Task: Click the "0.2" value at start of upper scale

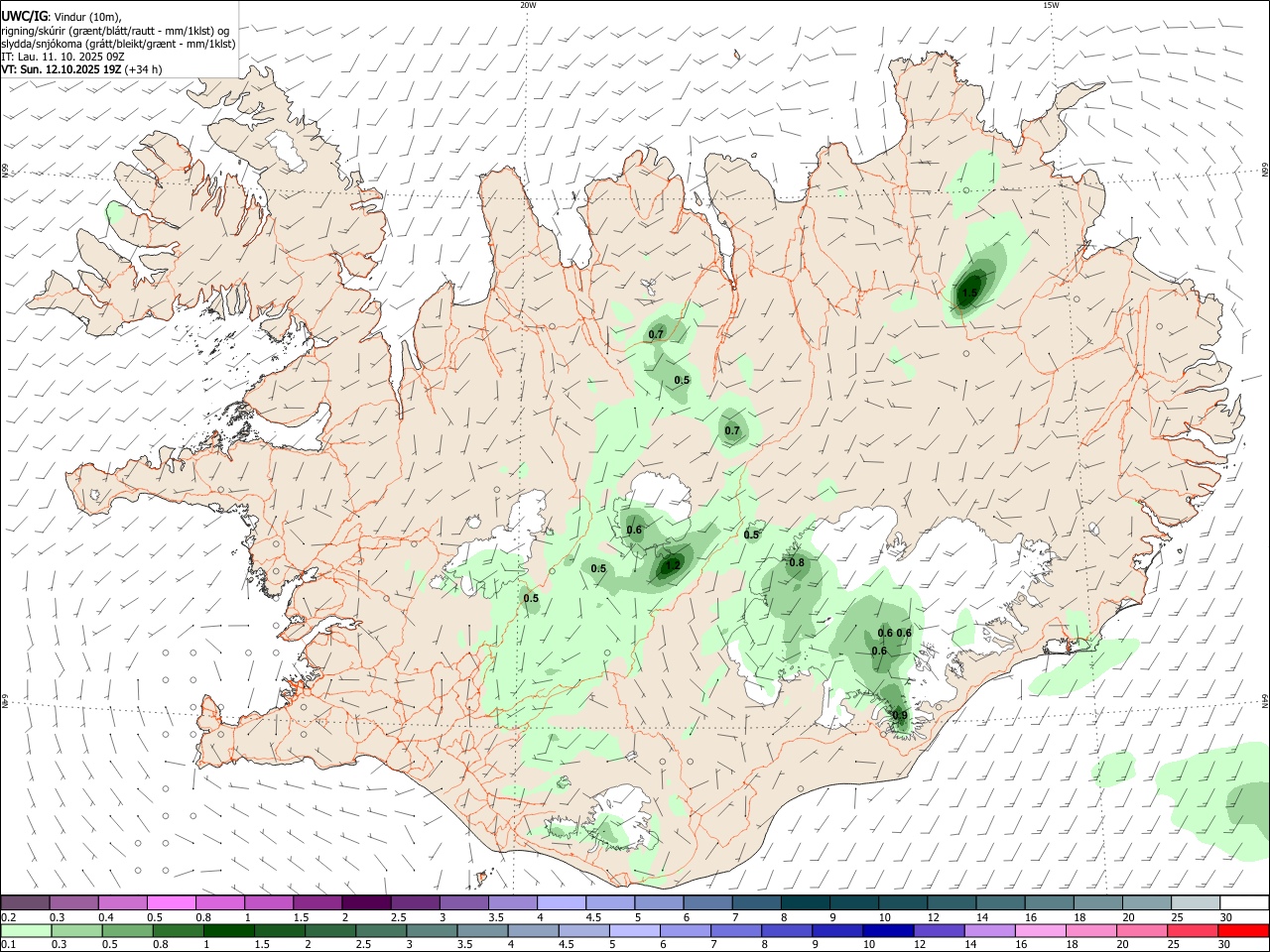Action: coord(8,917)
